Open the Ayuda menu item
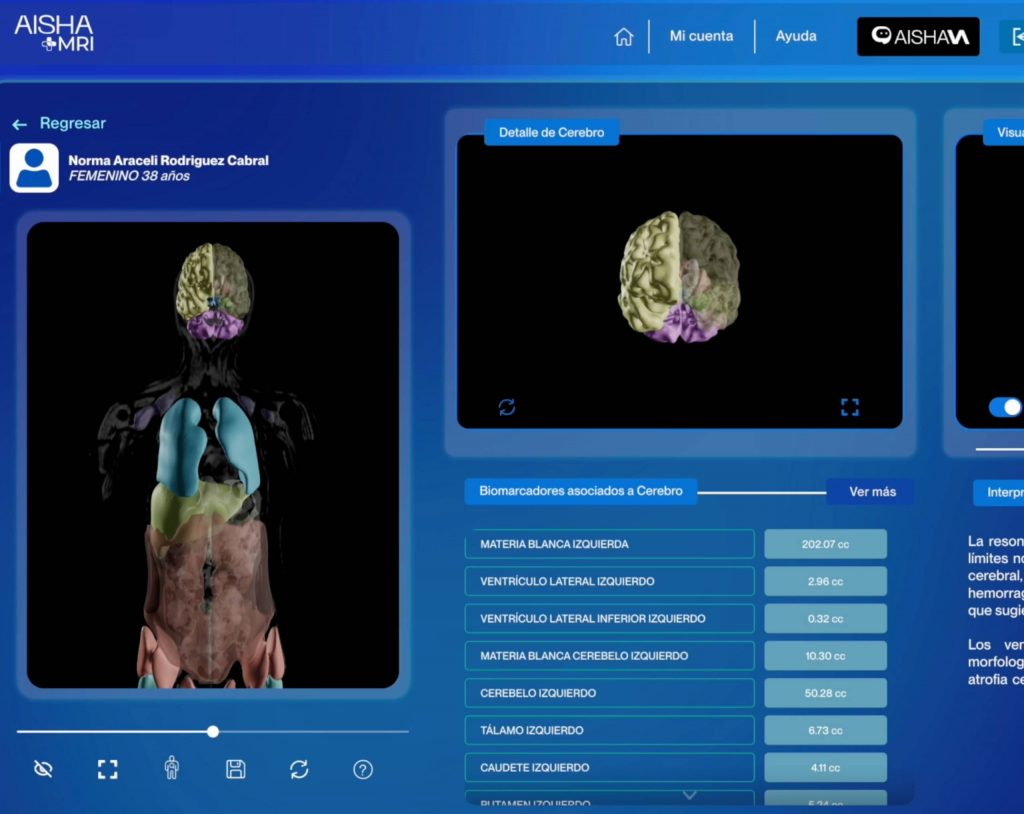The image size is (1024, 814). click(796, 36)
